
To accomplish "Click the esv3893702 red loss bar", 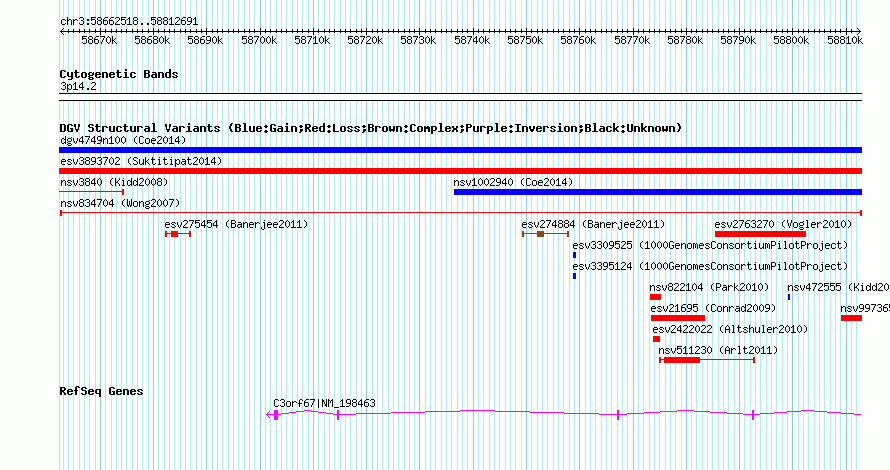I will [460, 171].
